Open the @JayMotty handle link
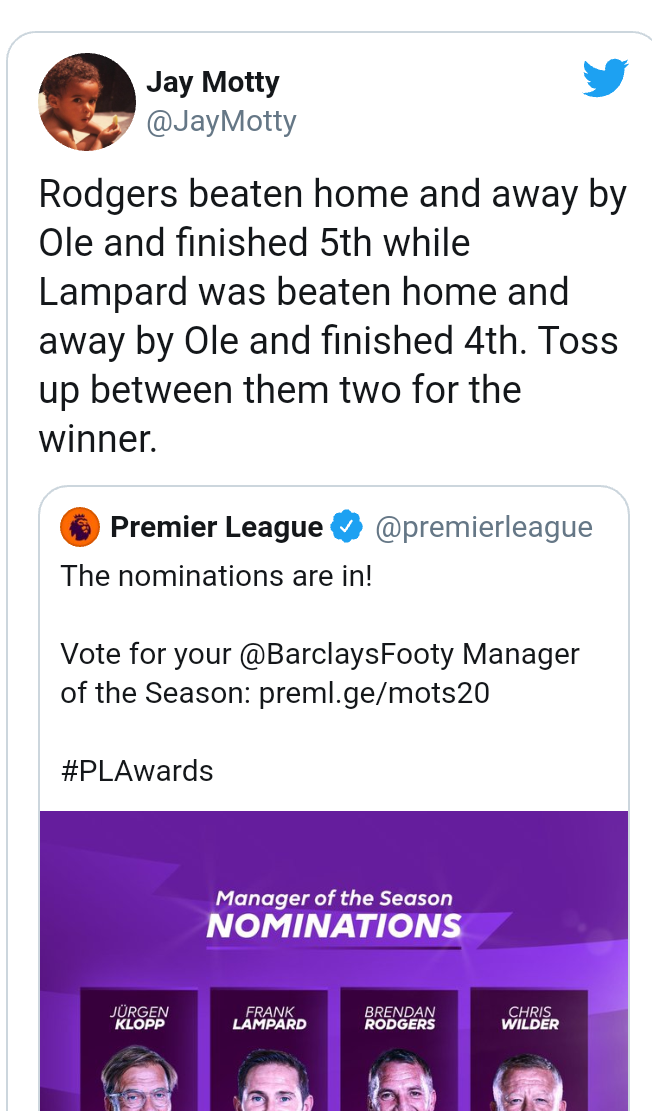This screenshot has height=1111, width=652. pos(221,121)
